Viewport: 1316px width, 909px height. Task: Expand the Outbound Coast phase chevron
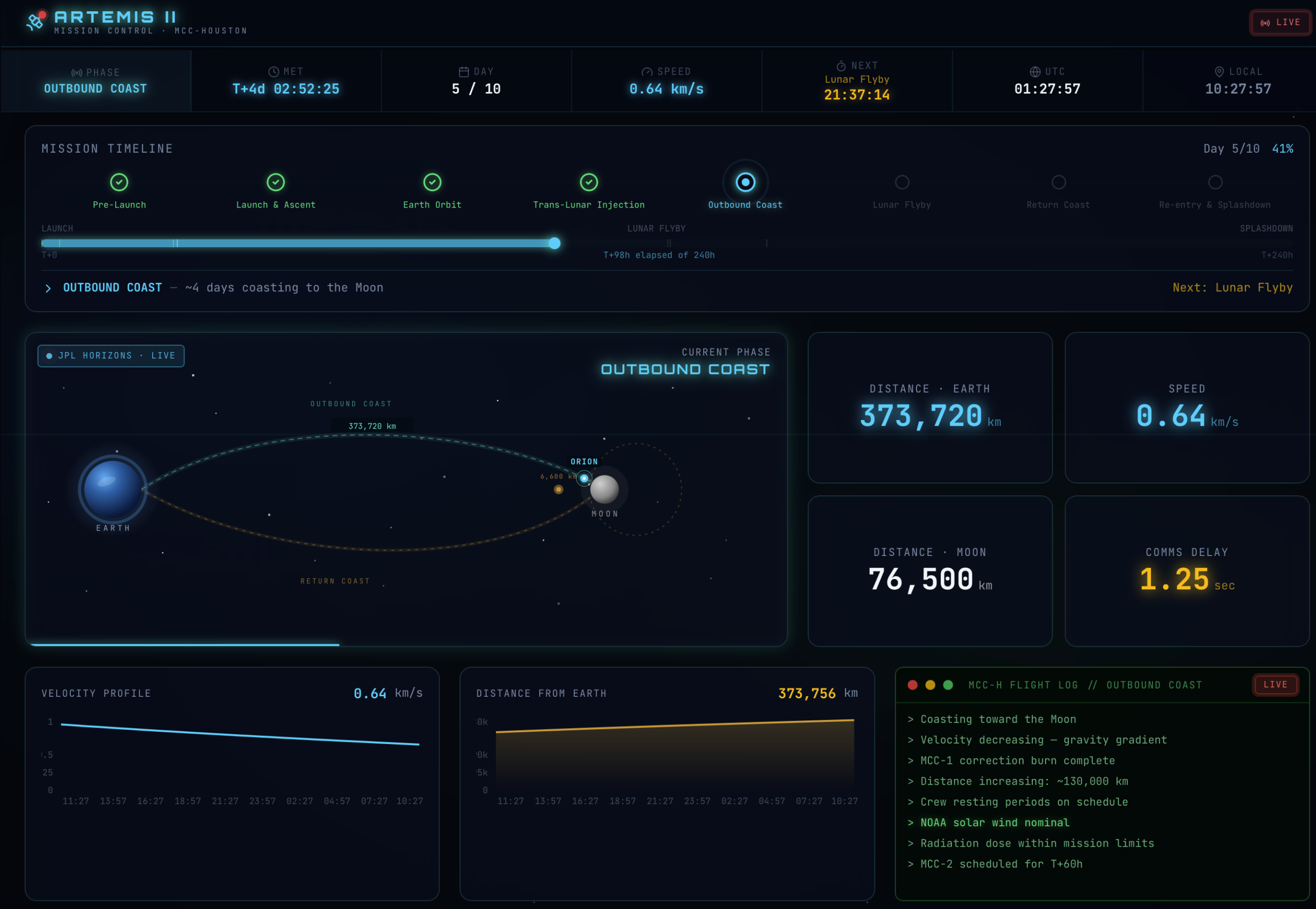(48, 289)
